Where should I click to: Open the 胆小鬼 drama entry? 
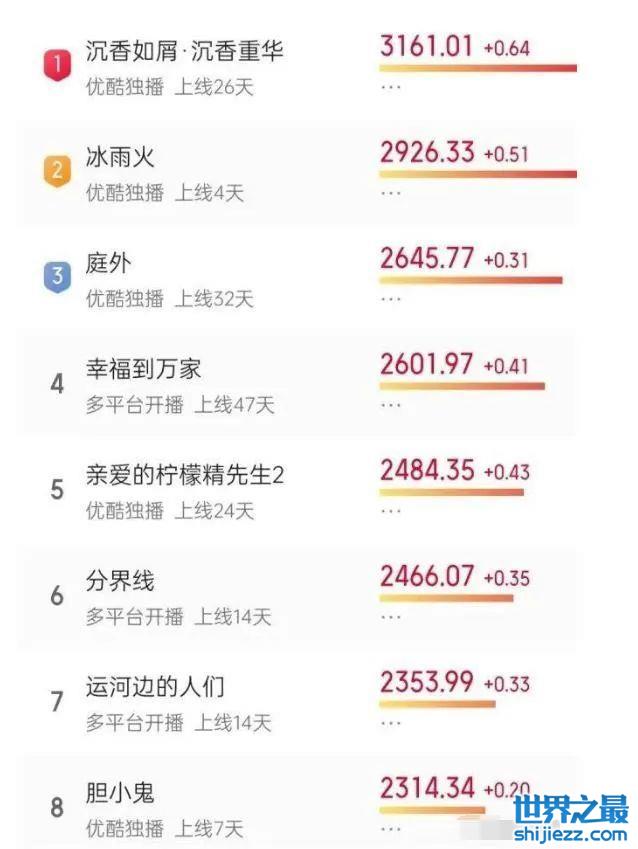120,793
